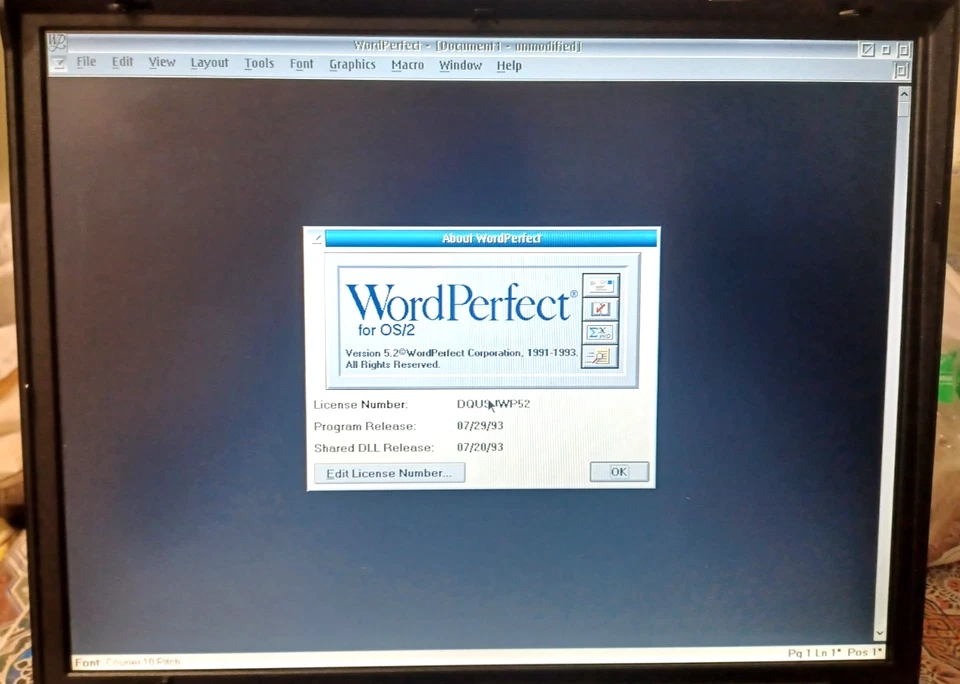Click Edit License Number button
The width and height of the screenshot is (960, 684).
point(389,472)
